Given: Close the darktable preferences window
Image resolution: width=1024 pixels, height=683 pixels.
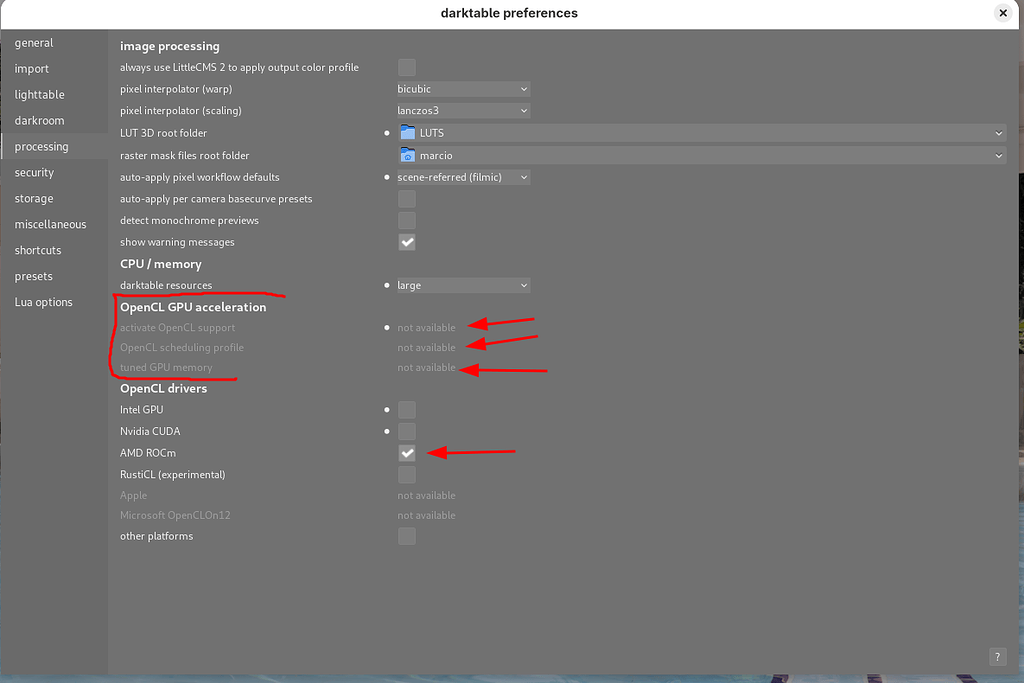Looking at the screenshot, I should (1003, 13).
